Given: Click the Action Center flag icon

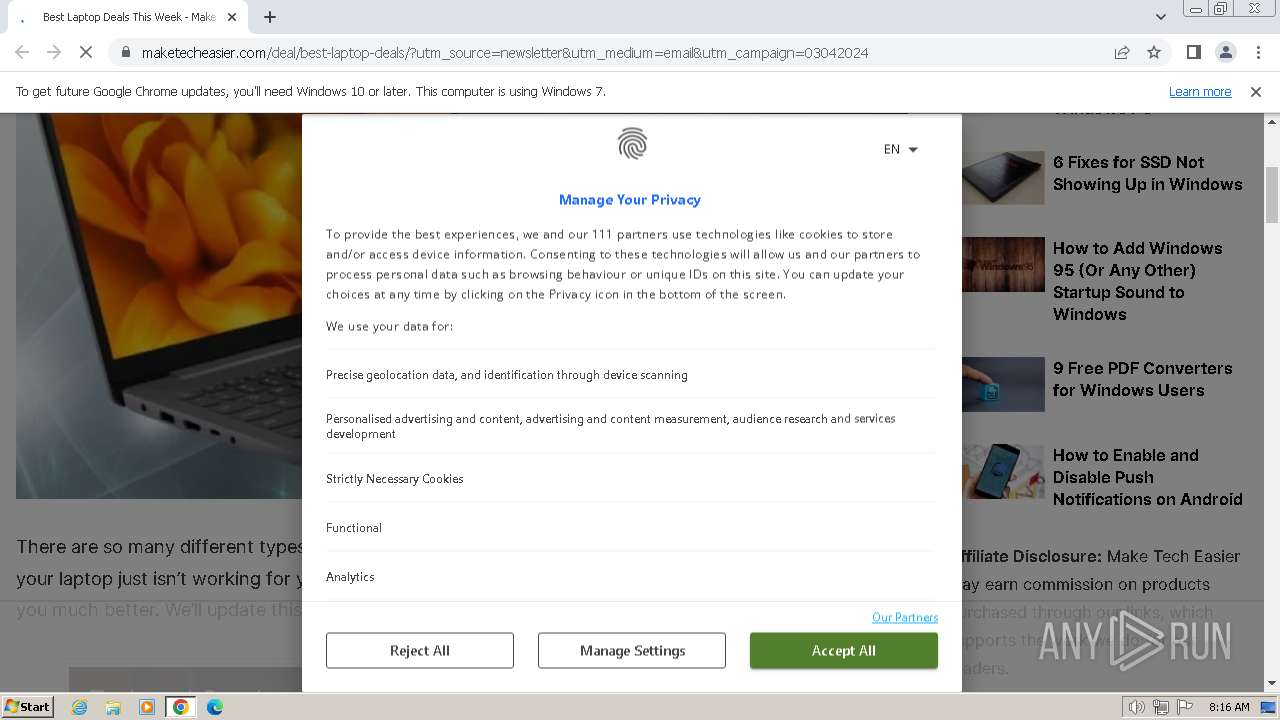Looking at the screenshot, I should [x=1184, y=707].
